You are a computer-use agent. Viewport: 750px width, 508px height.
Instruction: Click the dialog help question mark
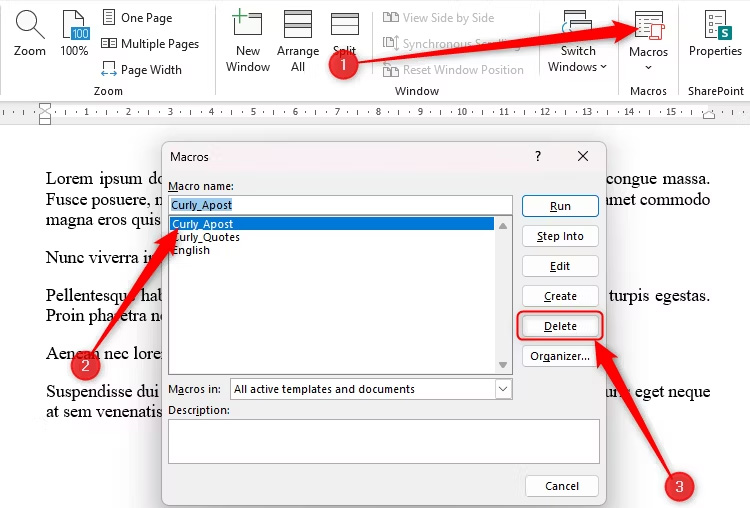click(x=538, y=156)
